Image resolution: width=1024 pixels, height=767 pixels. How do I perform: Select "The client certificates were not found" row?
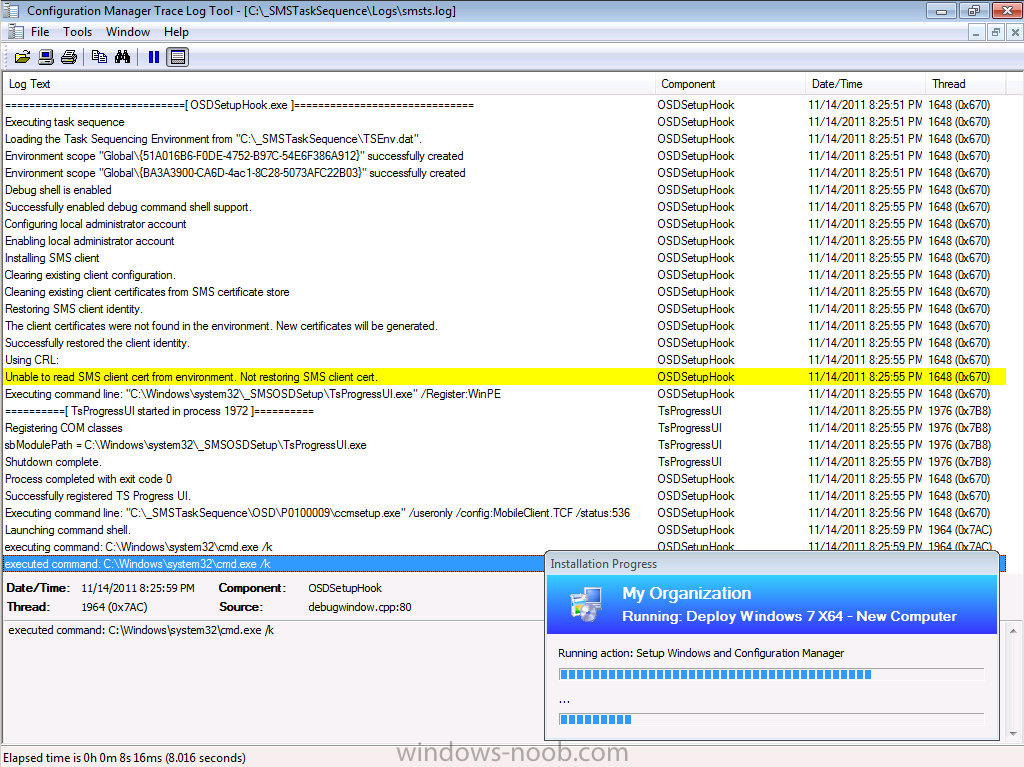pos(505,326)
